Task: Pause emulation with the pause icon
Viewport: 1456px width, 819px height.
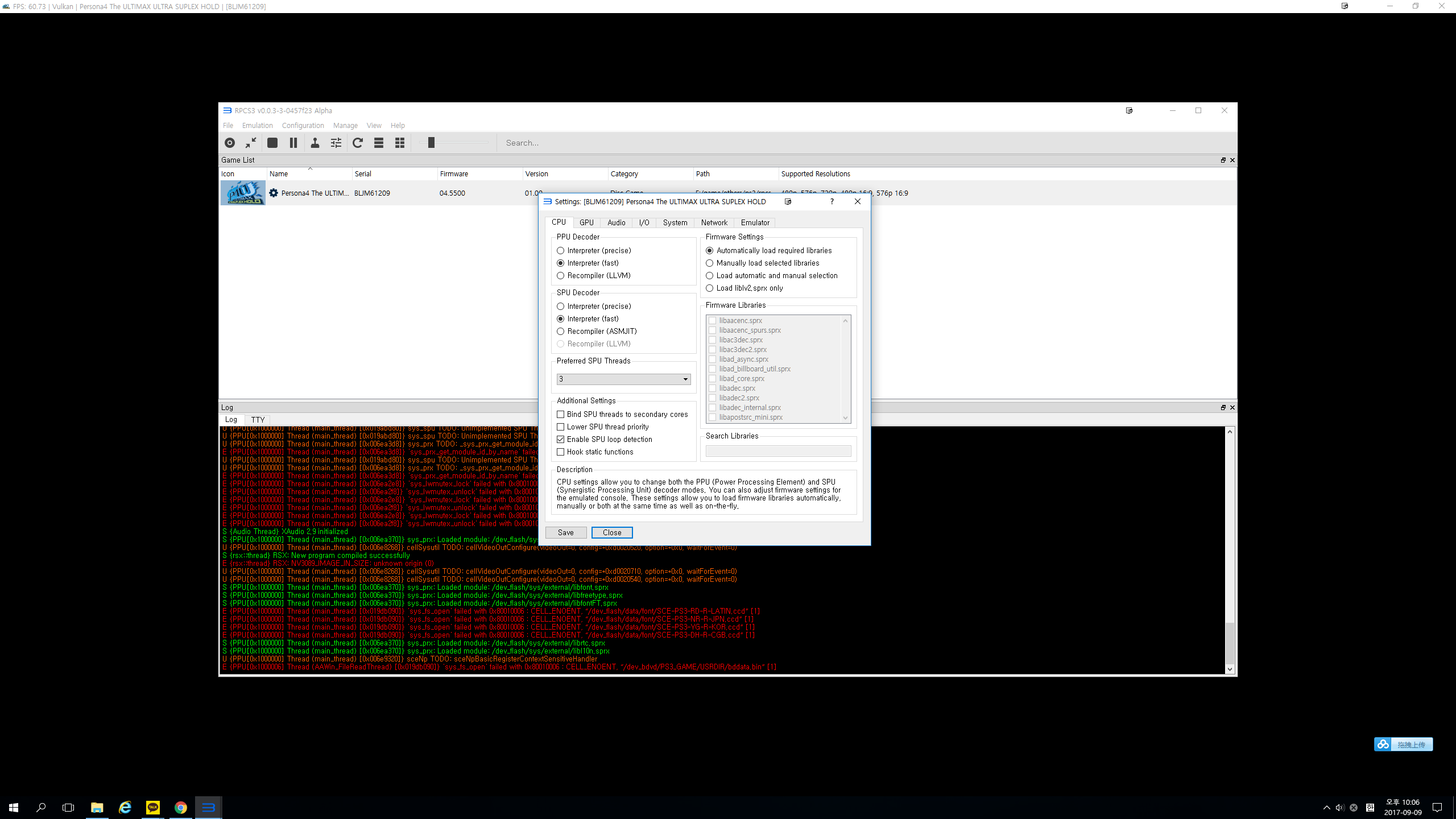Action: pos(293,143)
